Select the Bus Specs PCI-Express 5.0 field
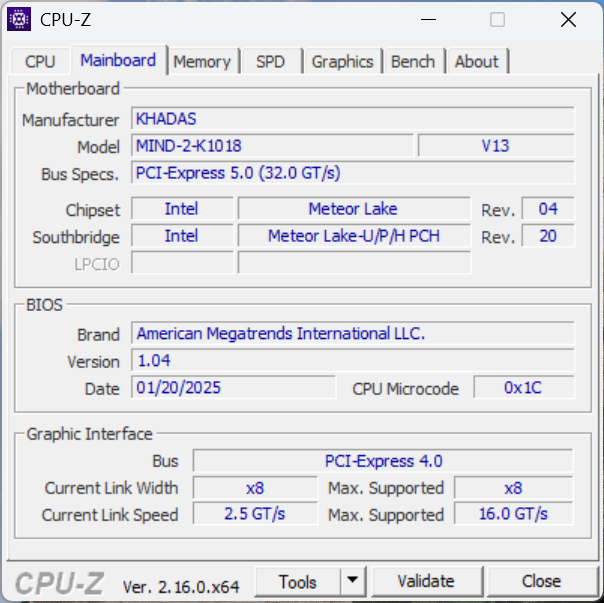 click(352, 173)
